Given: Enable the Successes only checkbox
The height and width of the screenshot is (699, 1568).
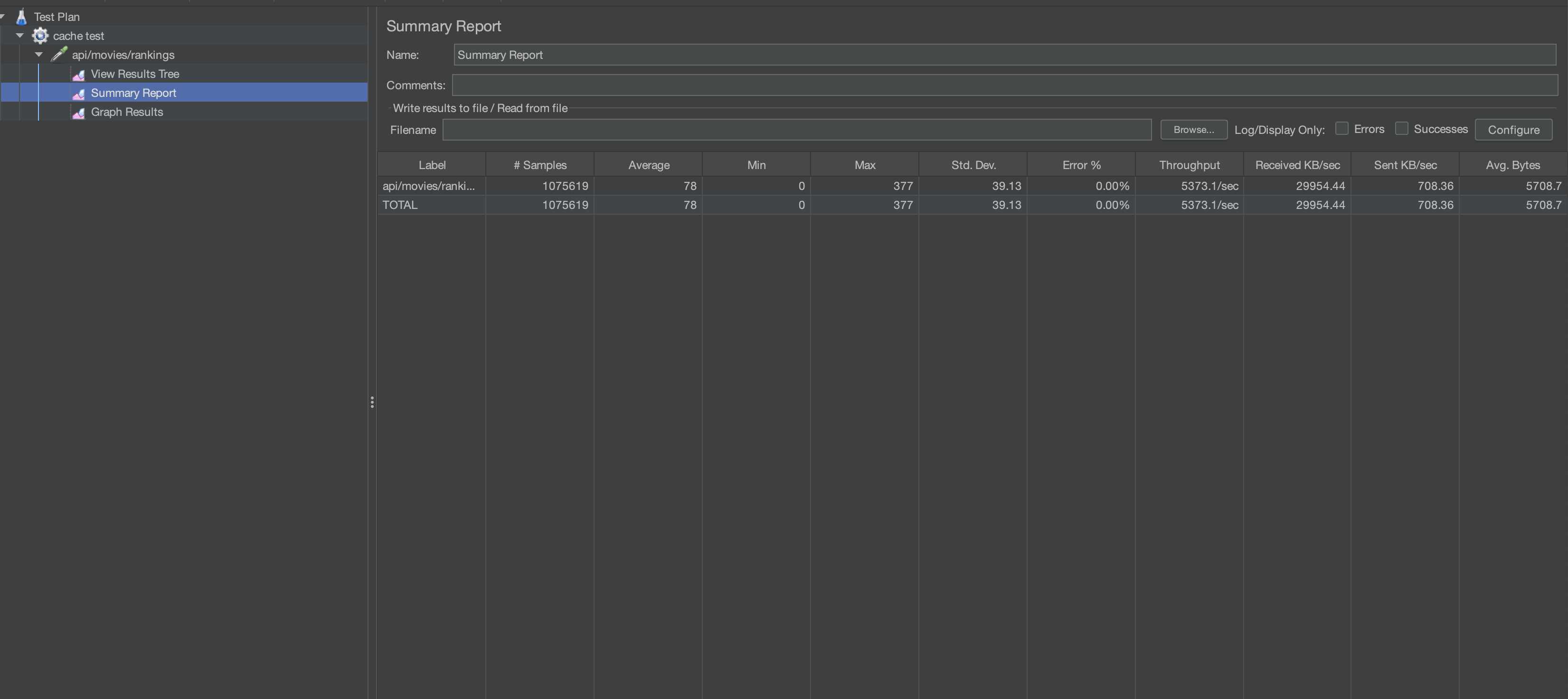Looking at the screenshot, I should 1401,129.
